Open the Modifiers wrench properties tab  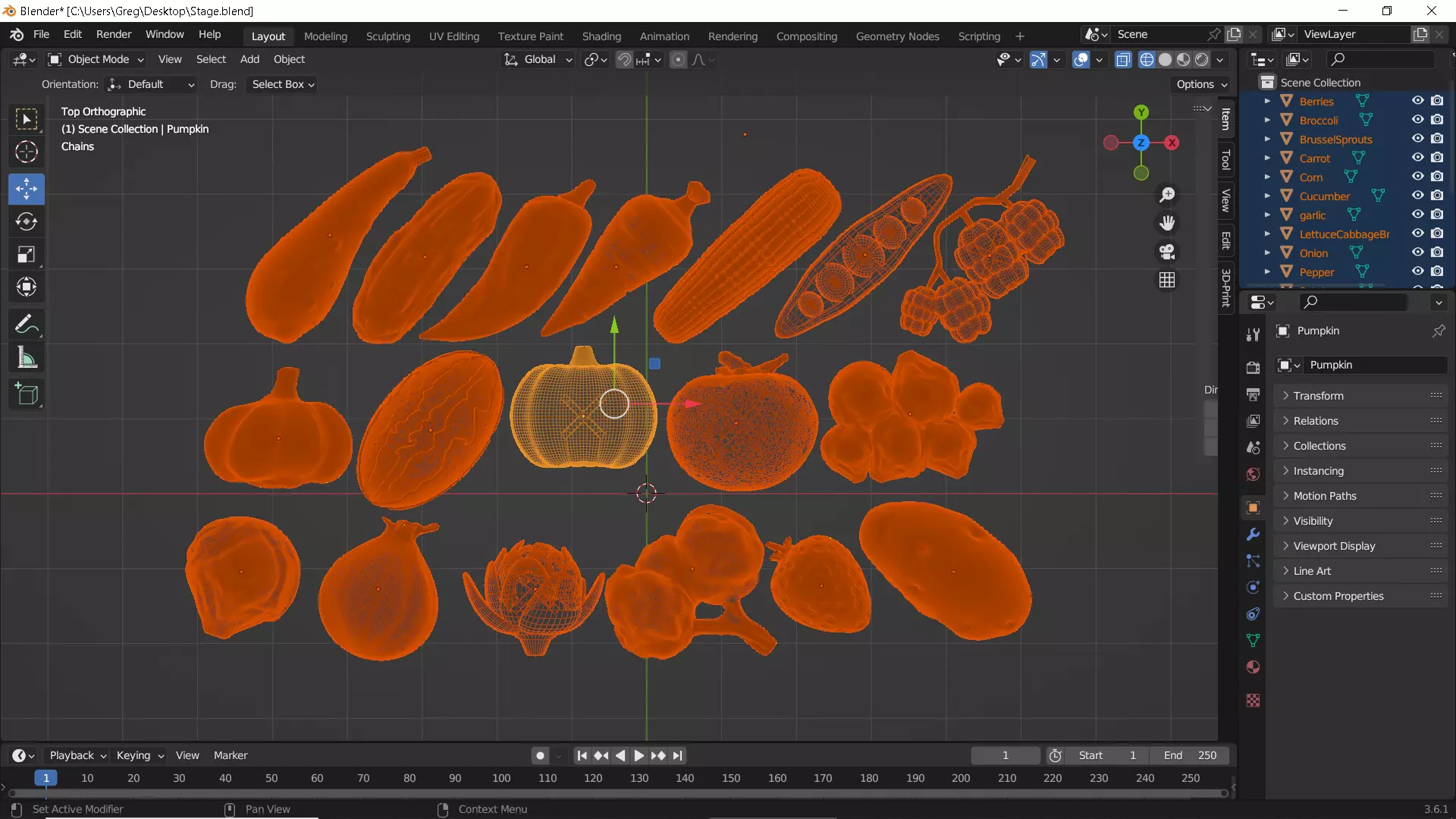[1253, 535]
